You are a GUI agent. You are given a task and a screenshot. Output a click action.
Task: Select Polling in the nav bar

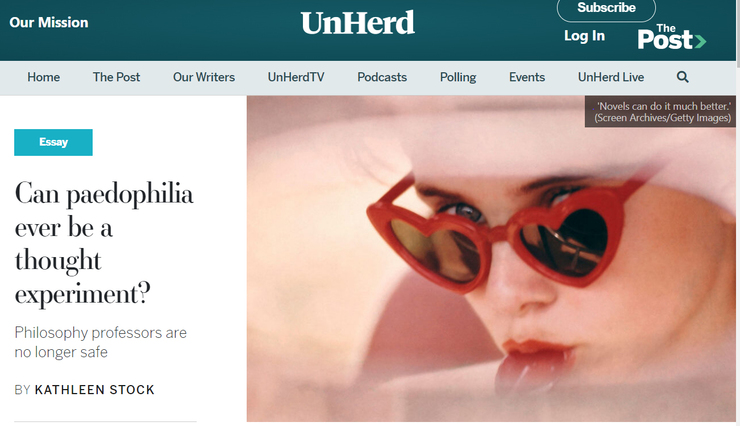(x=458, y=77)
